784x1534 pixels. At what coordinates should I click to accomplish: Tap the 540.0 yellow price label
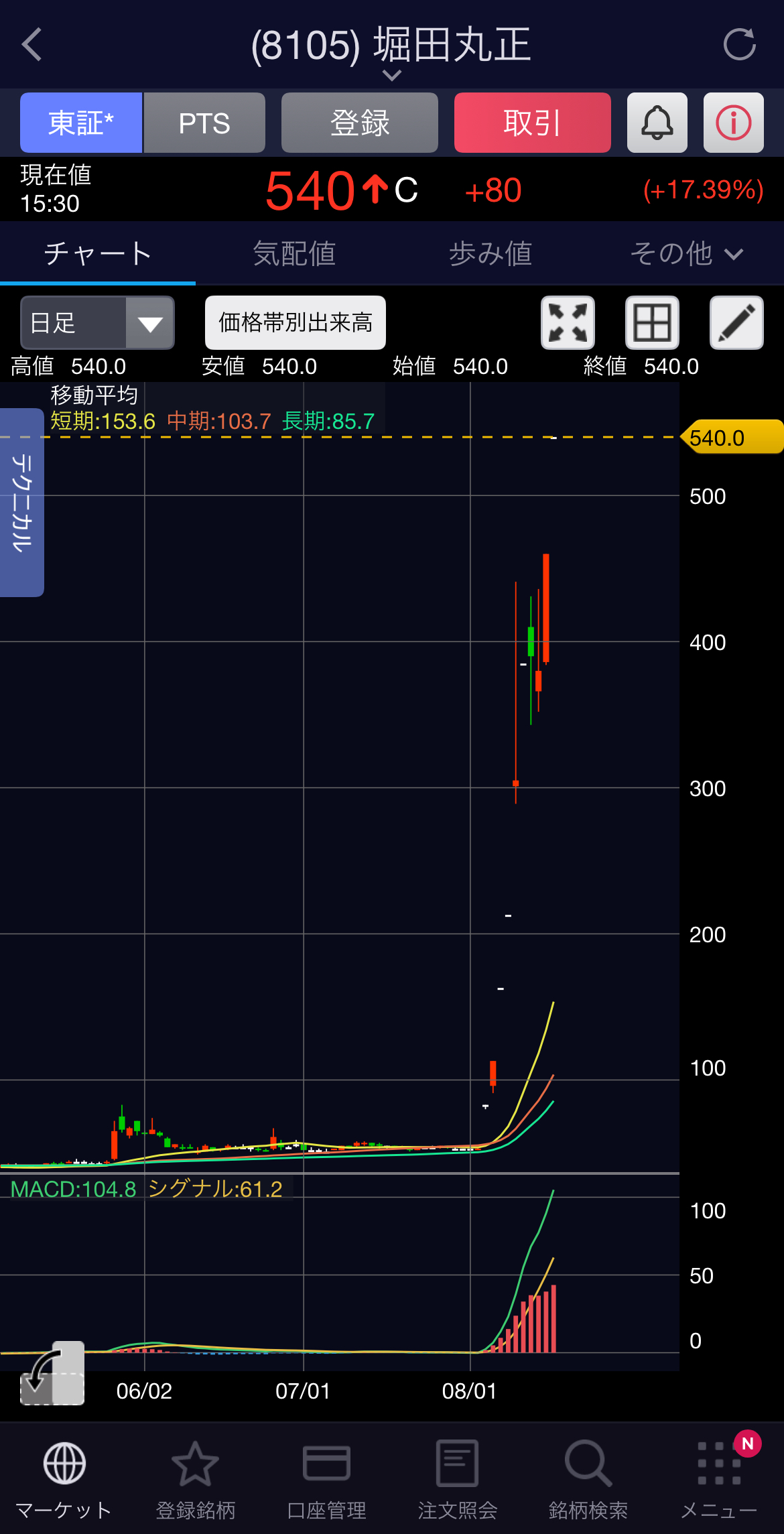[732, 438]
